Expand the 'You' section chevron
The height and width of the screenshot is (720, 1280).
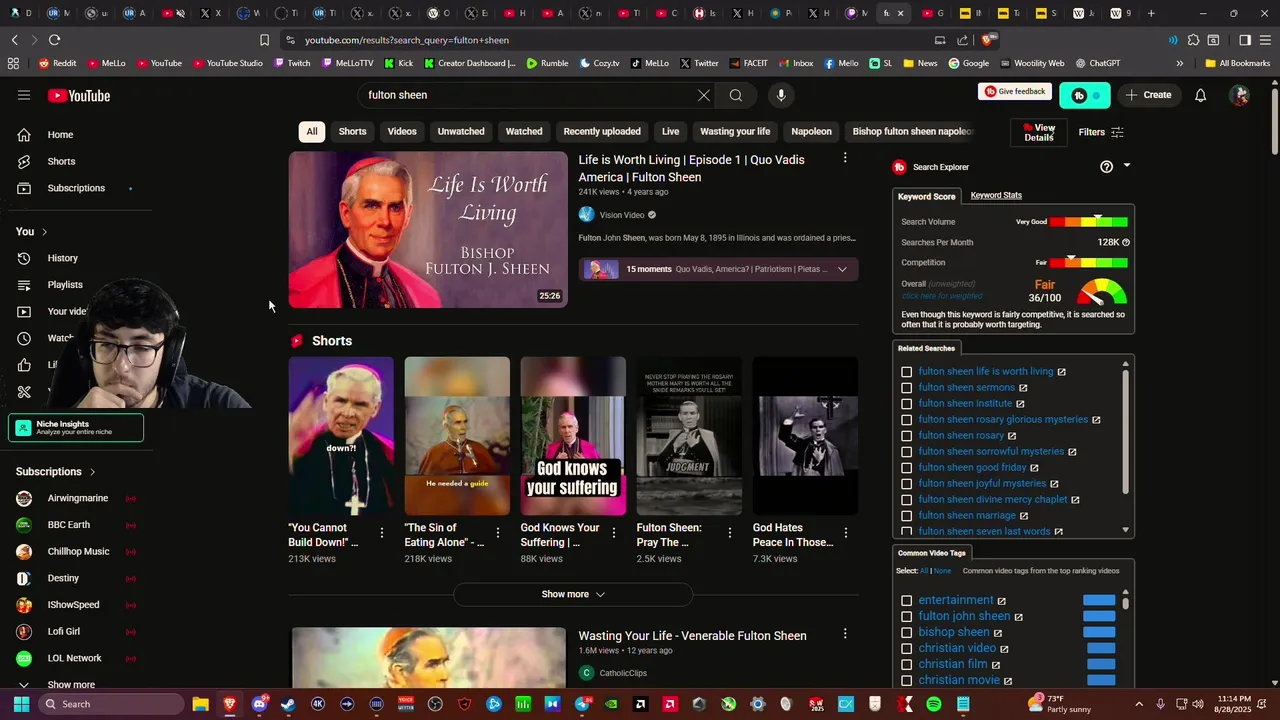44,232
